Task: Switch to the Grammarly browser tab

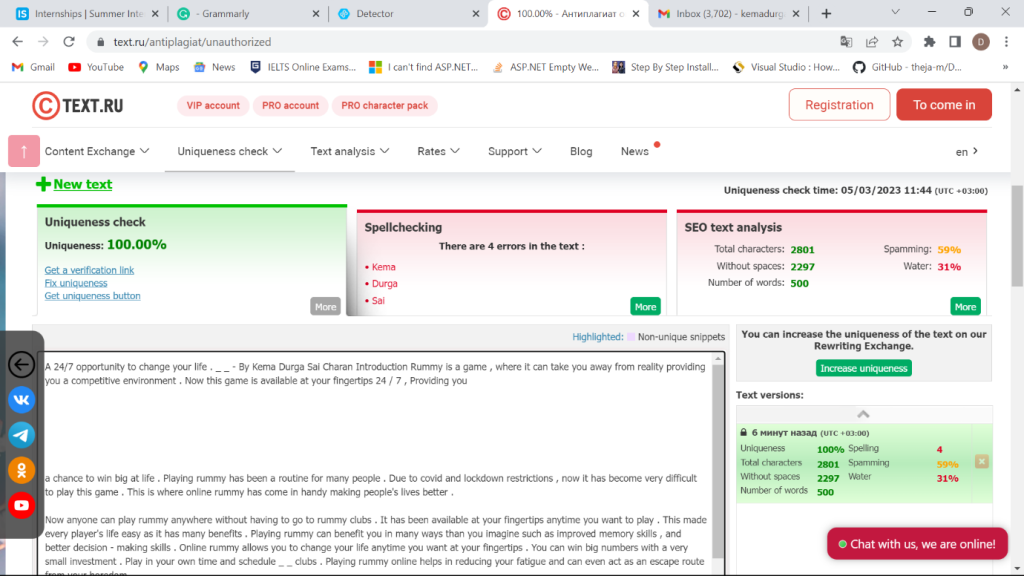Action: pyautogui.click(x=247, y=14)
